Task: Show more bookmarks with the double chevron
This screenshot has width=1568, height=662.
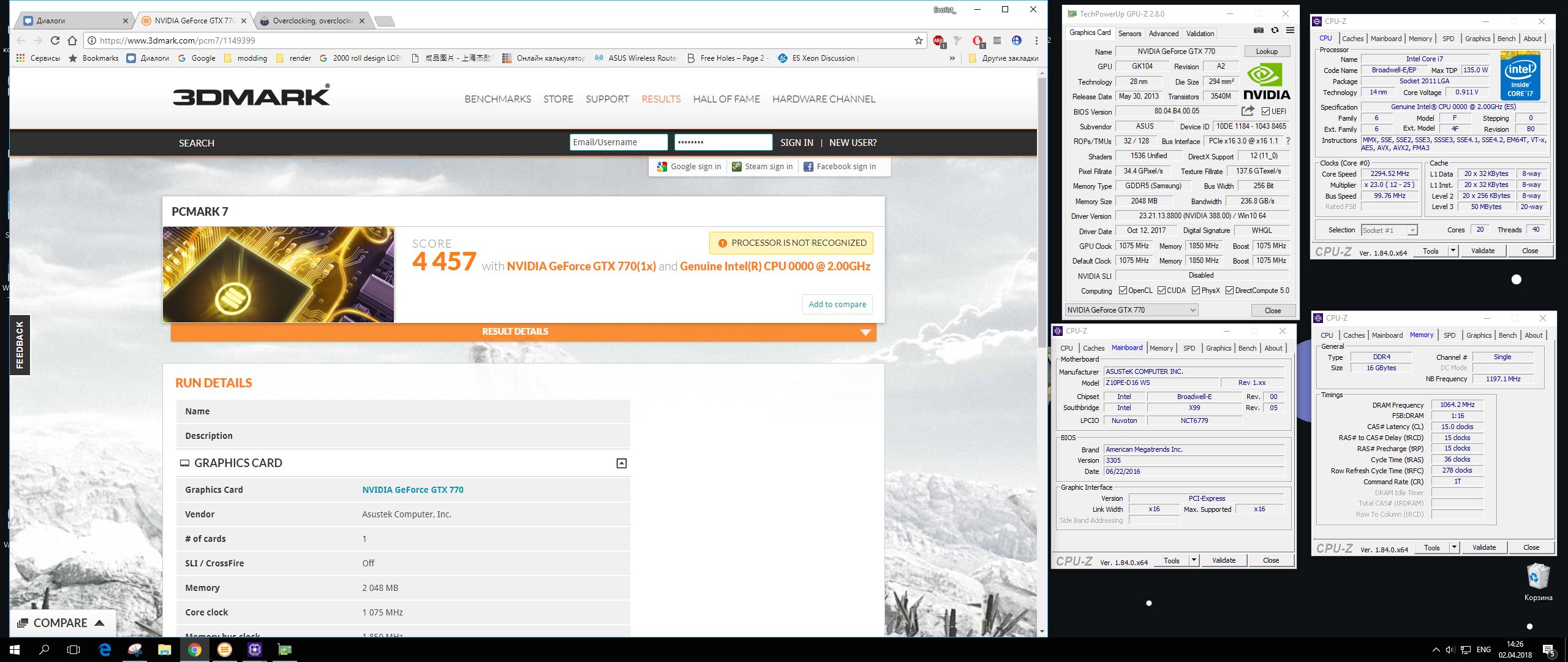Action: (952, 58)
